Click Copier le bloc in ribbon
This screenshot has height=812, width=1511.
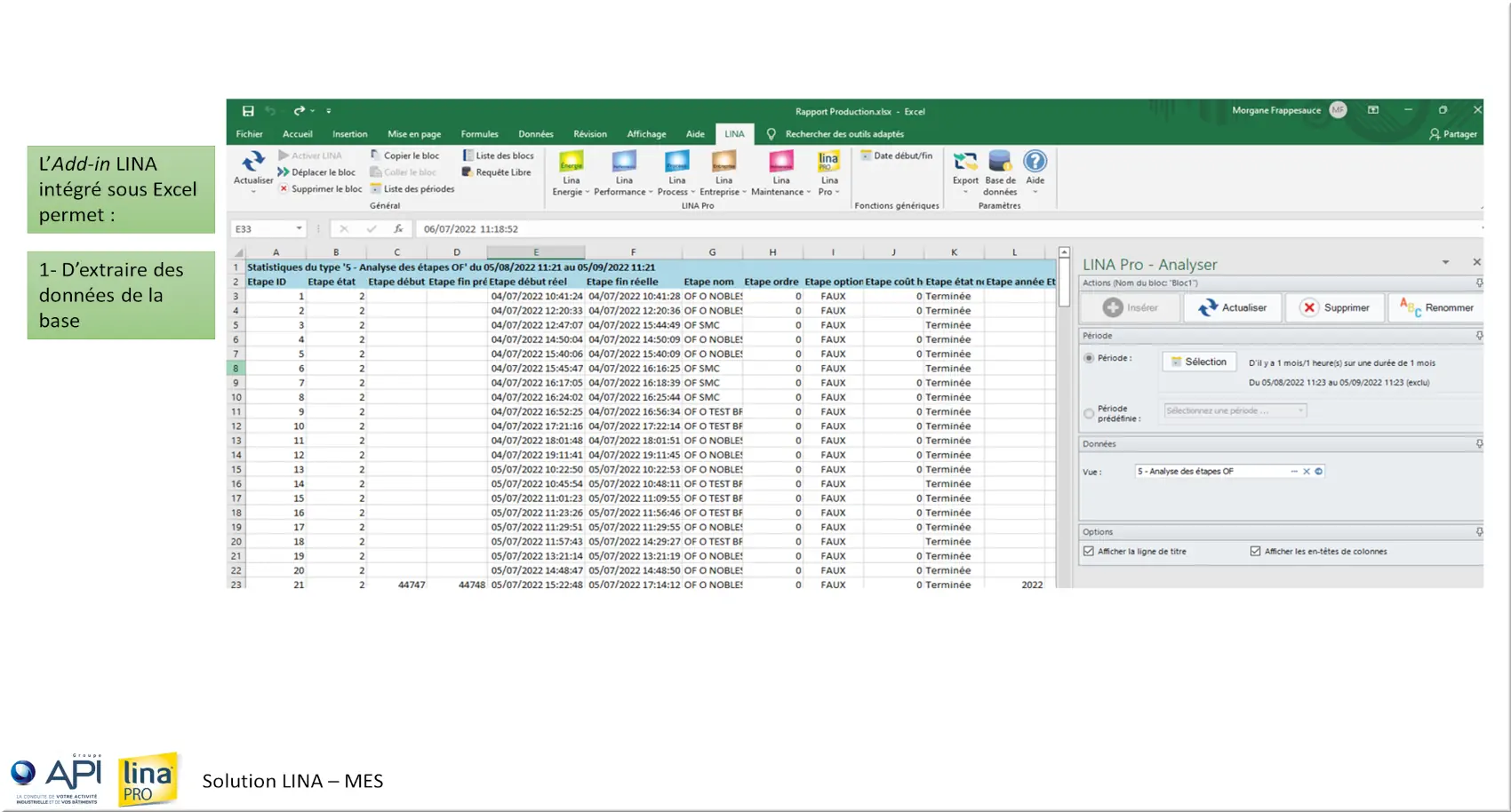pos(404,155)
